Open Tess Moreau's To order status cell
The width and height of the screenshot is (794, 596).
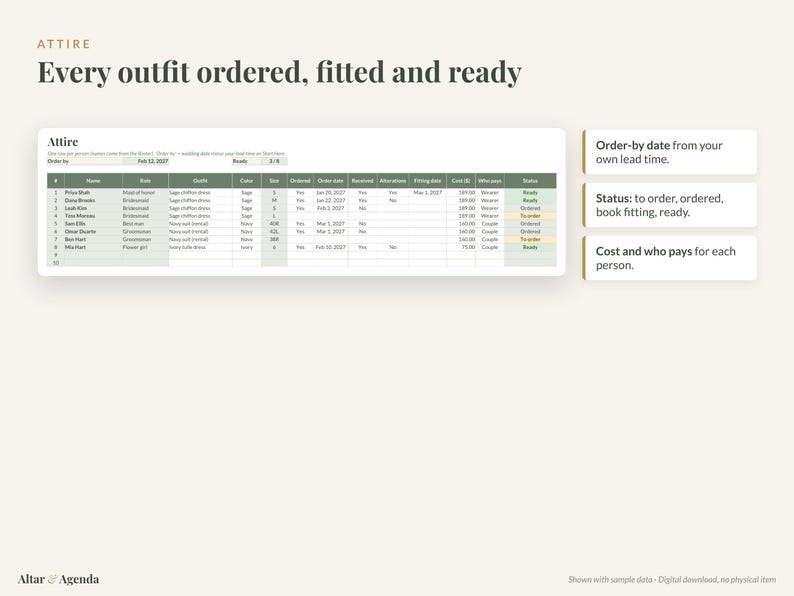tap(530, 216)
